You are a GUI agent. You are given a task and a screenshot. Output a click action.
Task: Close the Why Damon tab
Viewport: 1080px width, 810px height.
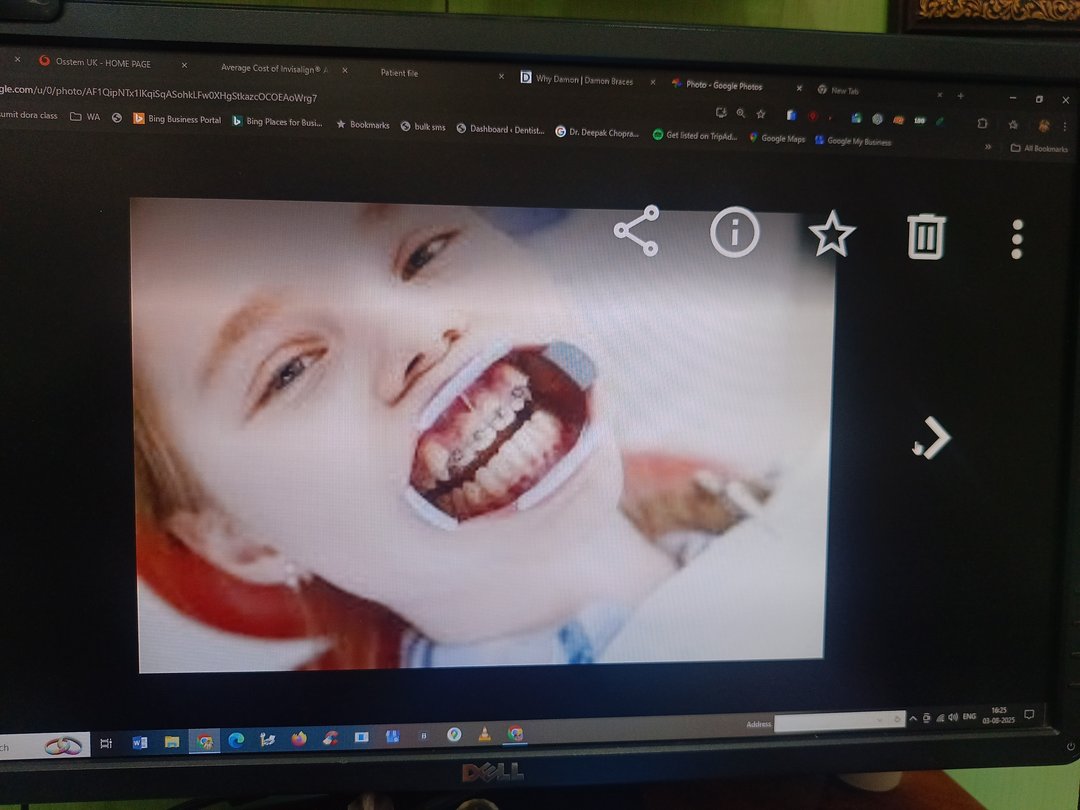pos(652,82)
